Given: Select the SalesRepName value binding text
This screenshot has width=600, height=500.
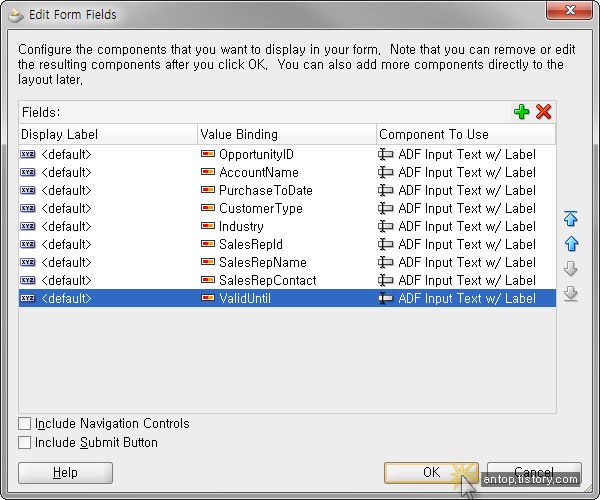Looking at the screenshot, I should point(262,262).
